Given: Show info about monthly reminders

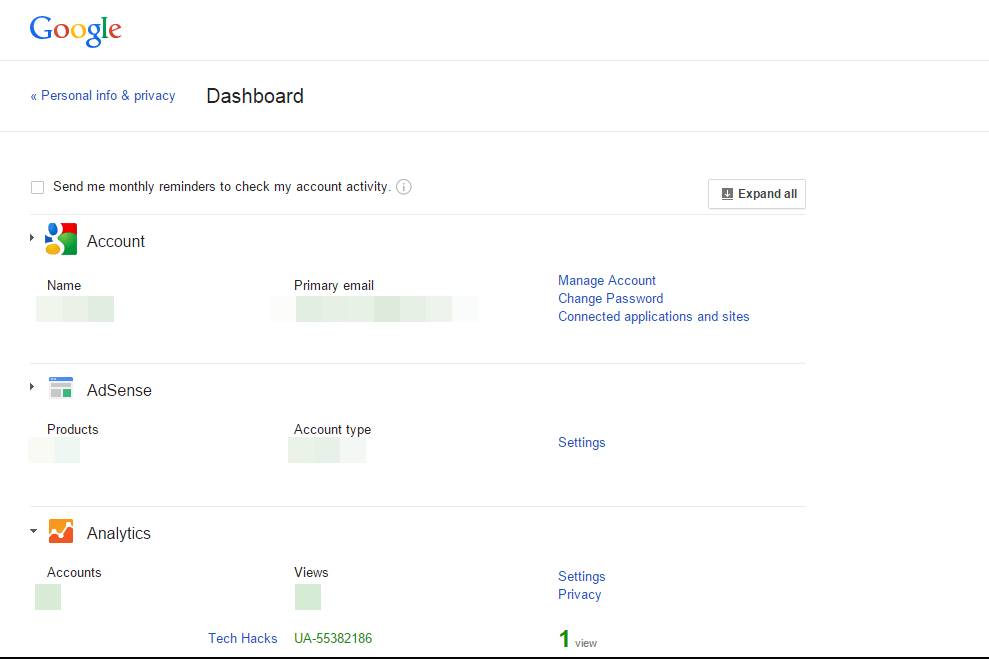Looking at the screenshot, I should [x=404, y=187].
